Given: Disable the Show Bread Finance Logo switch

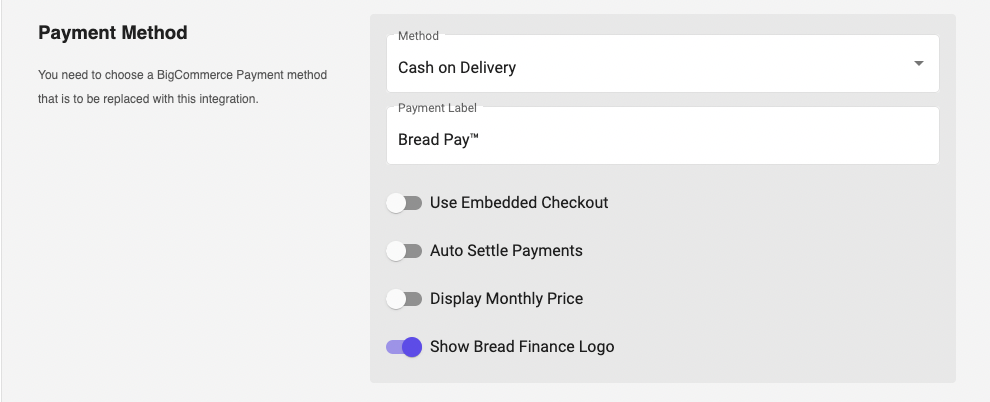Looking at the screenshot, I should click(404, 347).
